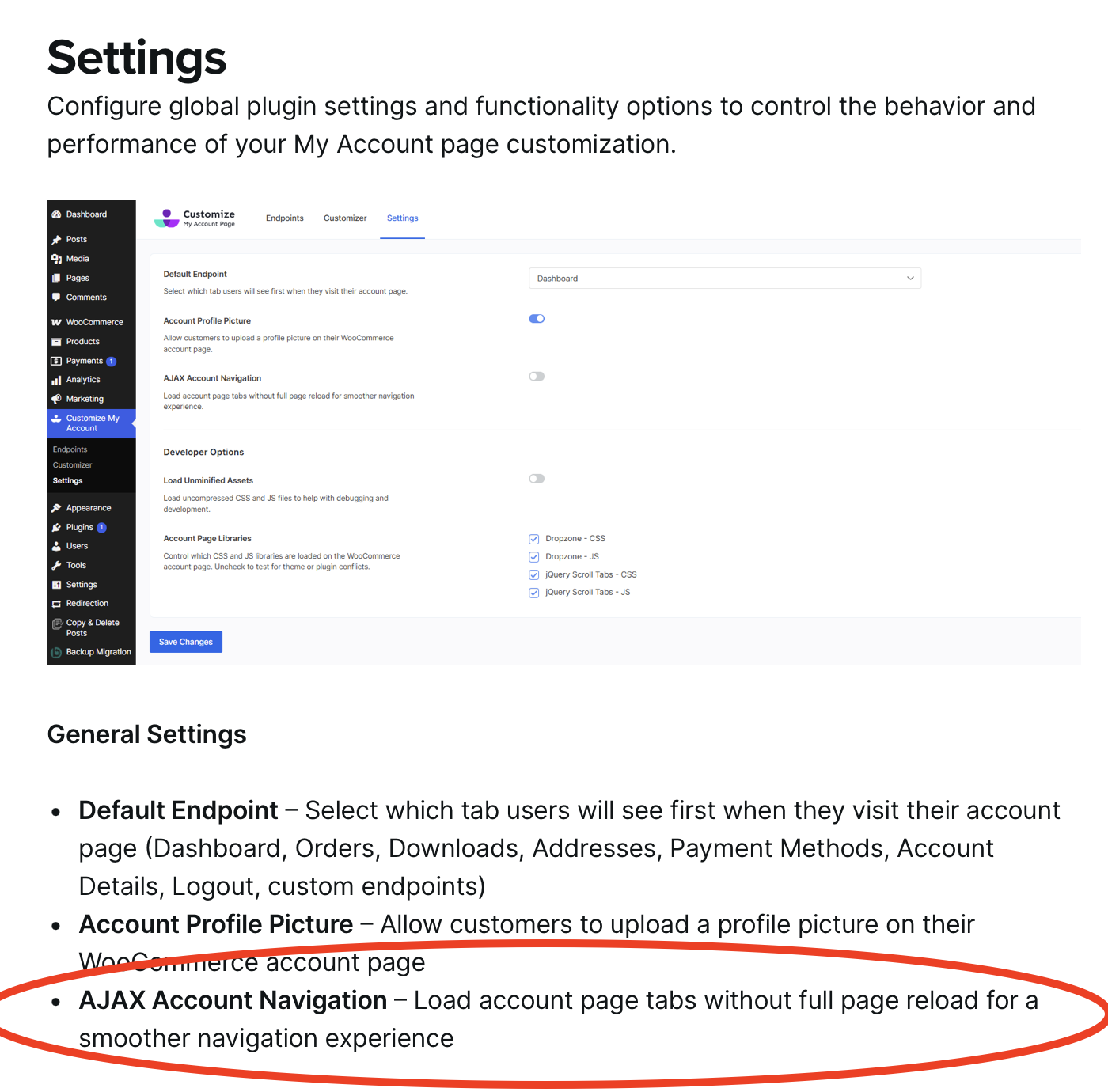Image resolution: width=1108 pixels, height=1092 pixels.
Task: Open Customizer submenu link in sidebar
Action: [73, 465]
